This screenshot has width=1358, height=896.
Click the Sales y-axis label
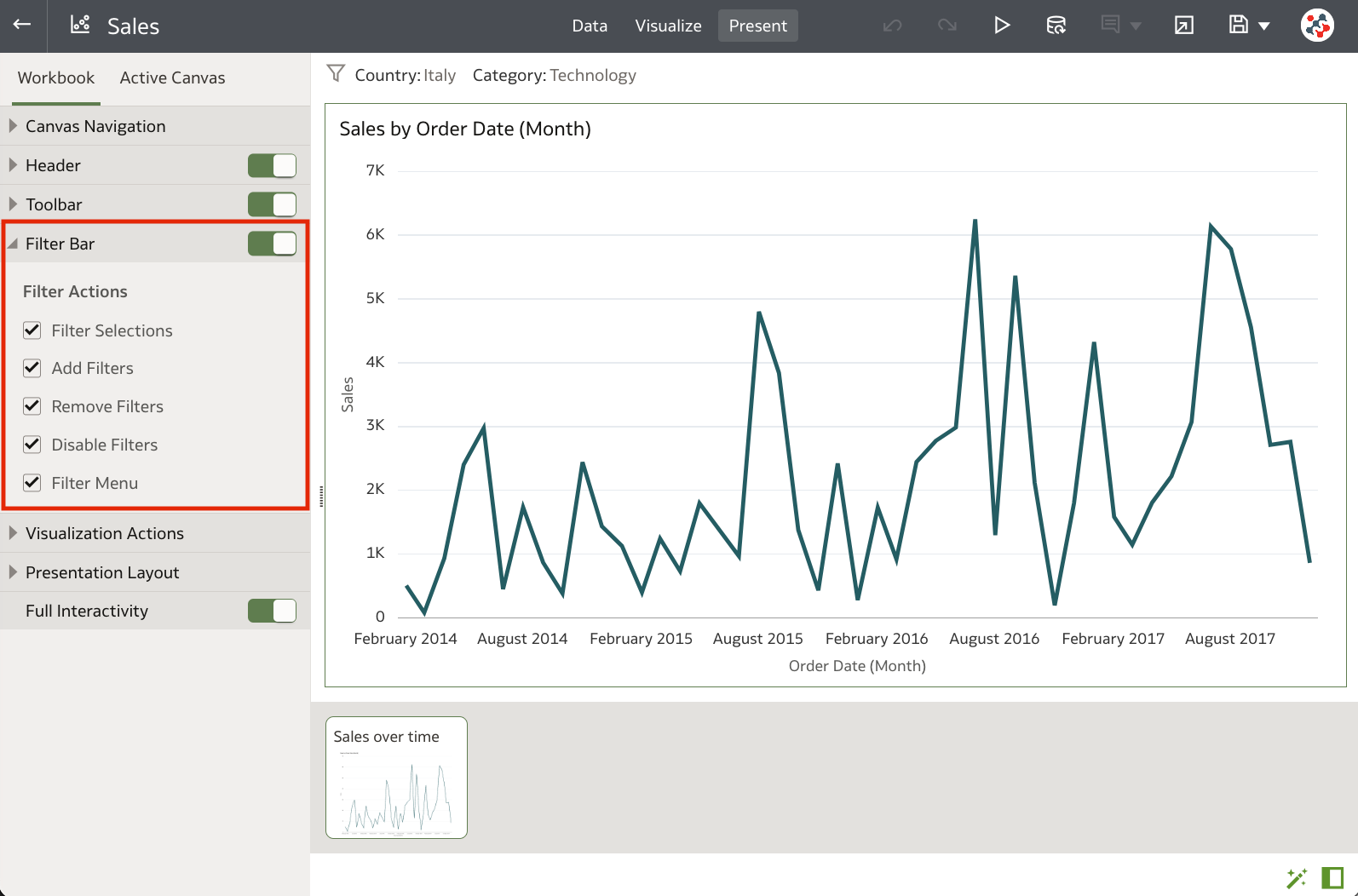tap(348, 394)
